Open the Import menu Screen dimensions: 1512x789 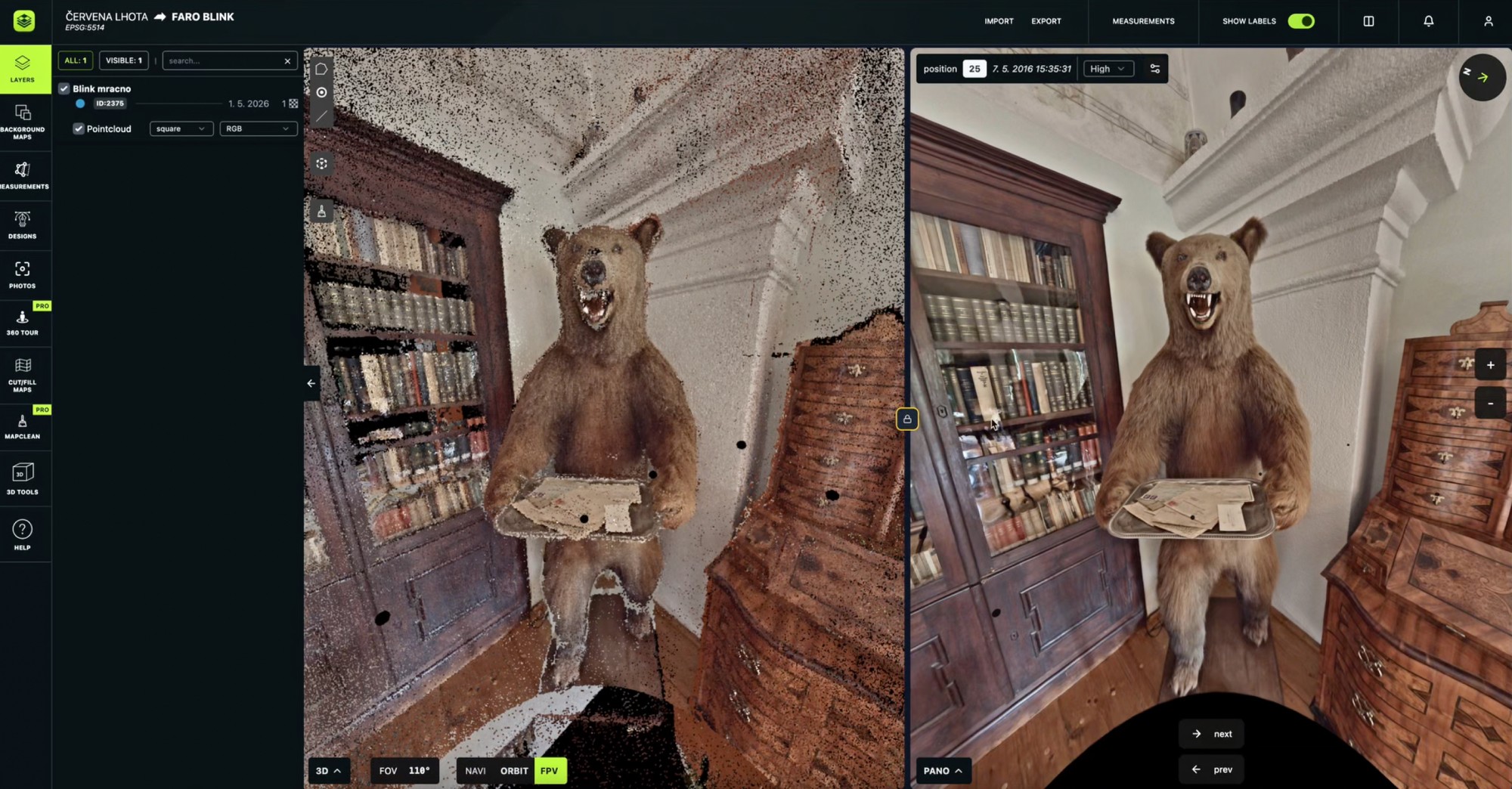point(999,21)
